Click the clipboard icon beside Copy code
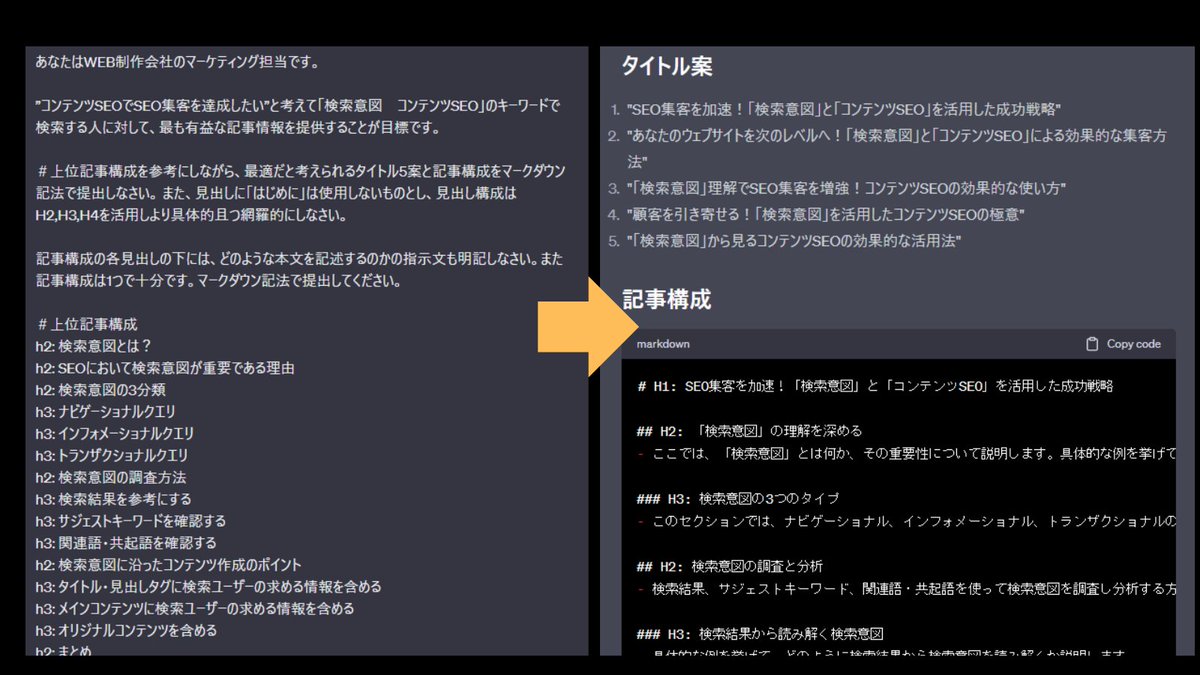 pyautogui.click(x=1092, y=344)
